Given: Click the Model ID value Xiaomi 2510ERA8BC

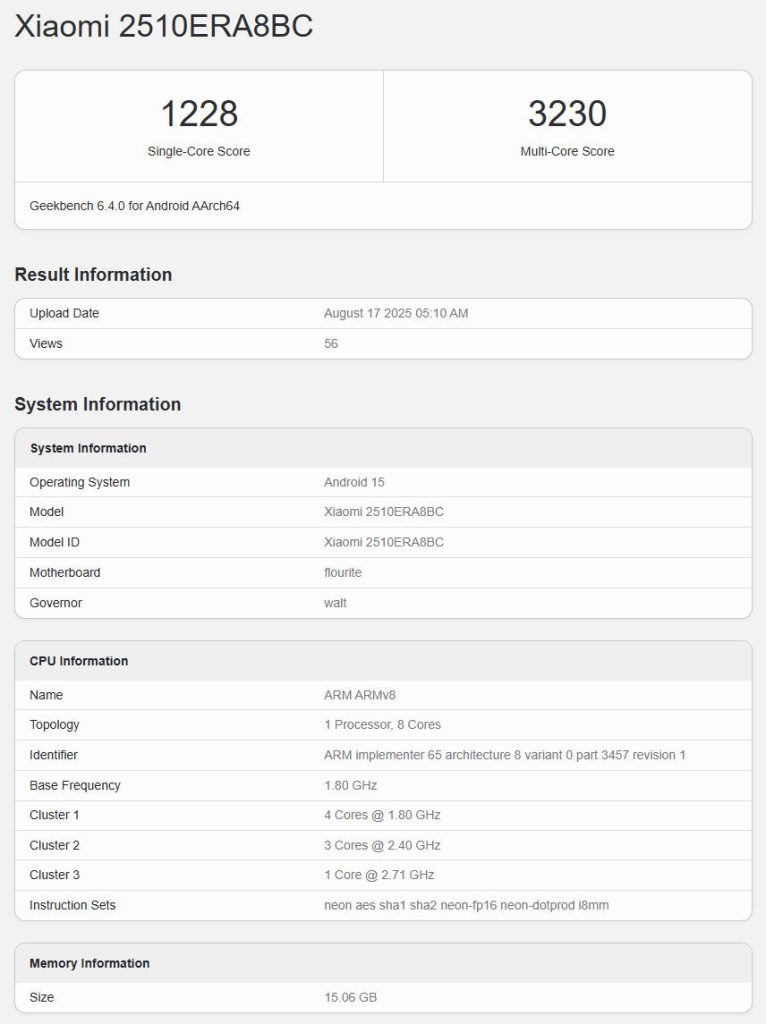Looking at the screenshot, I should pyautogui.click(x=384, y=542).
